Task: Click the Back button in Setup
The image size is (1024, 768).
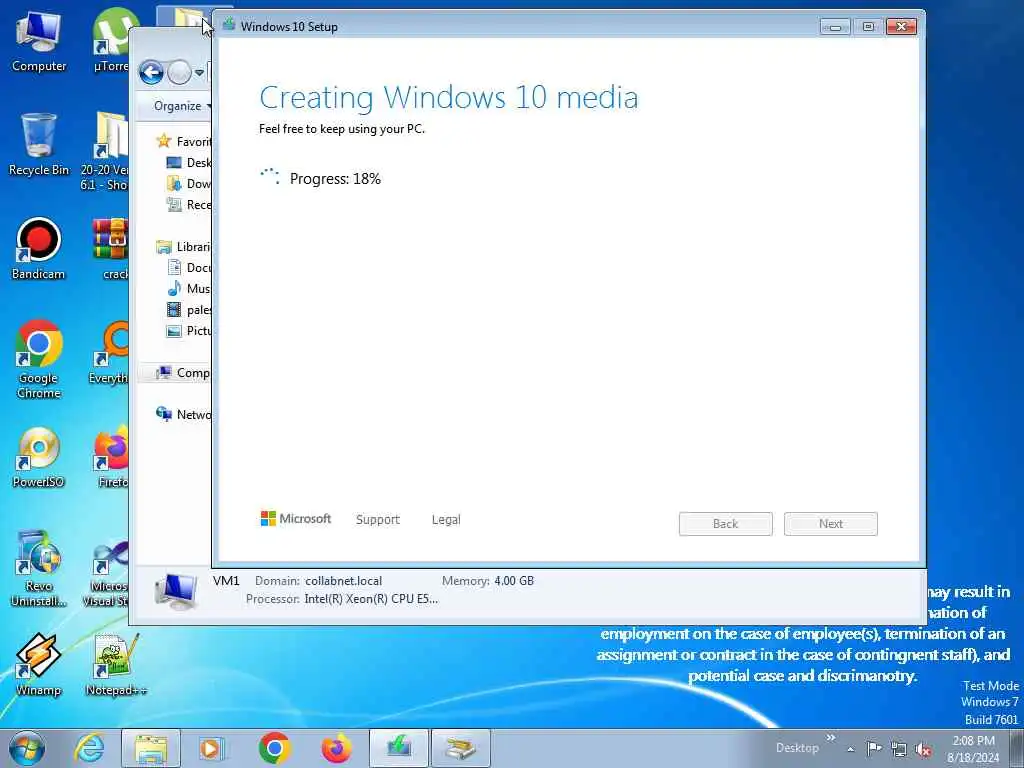Action: point(726,524)
